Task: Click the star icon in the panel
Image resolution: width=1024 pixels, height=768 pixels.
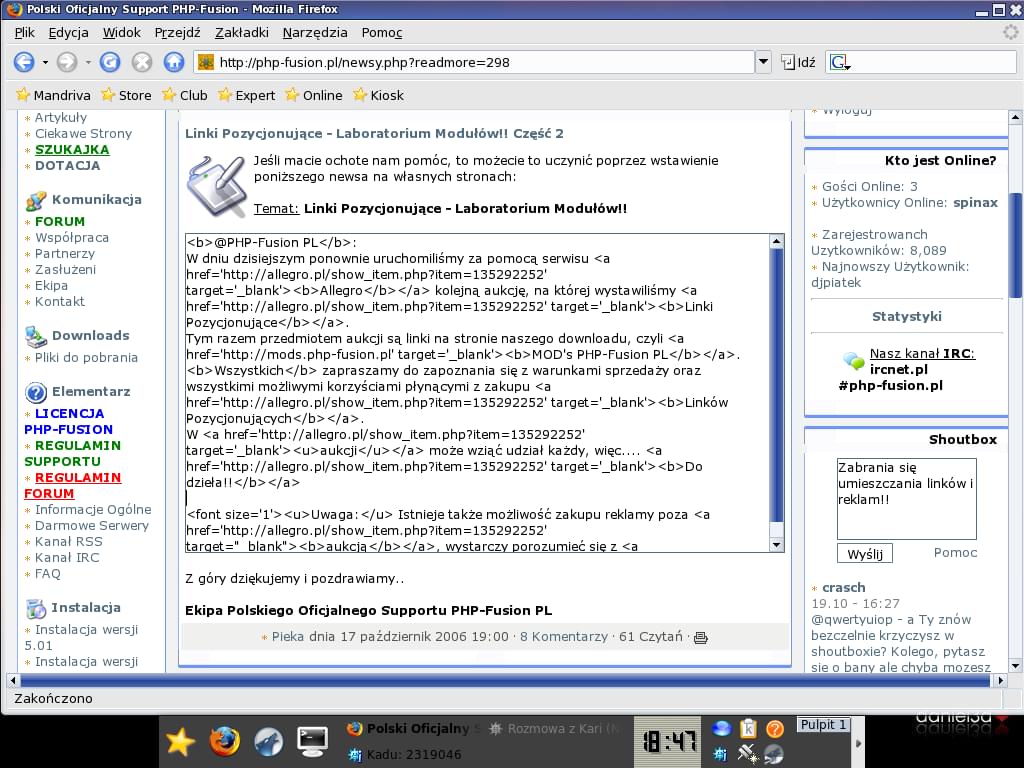Action: pos(180,741)
